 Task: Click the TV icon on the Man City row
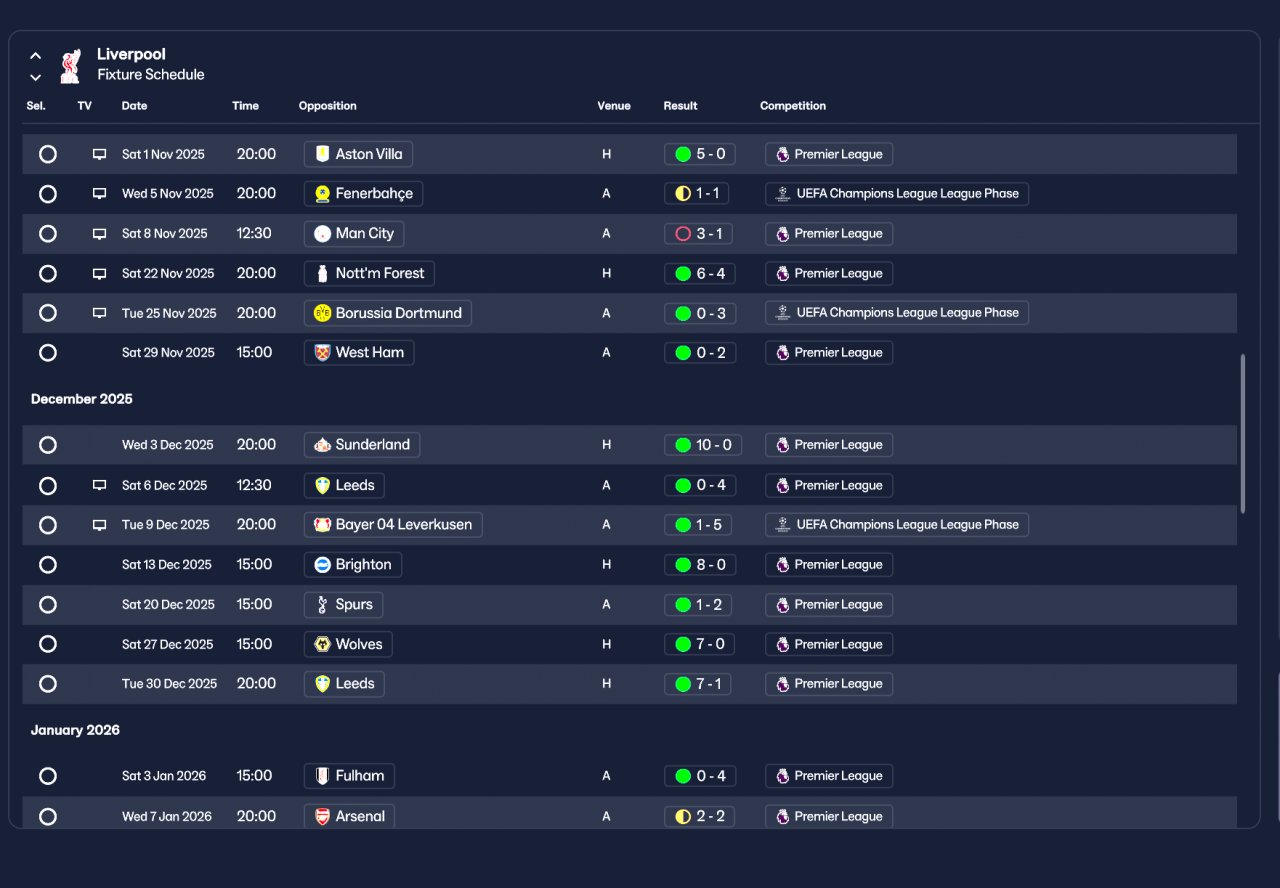click(x=99, y=234)
